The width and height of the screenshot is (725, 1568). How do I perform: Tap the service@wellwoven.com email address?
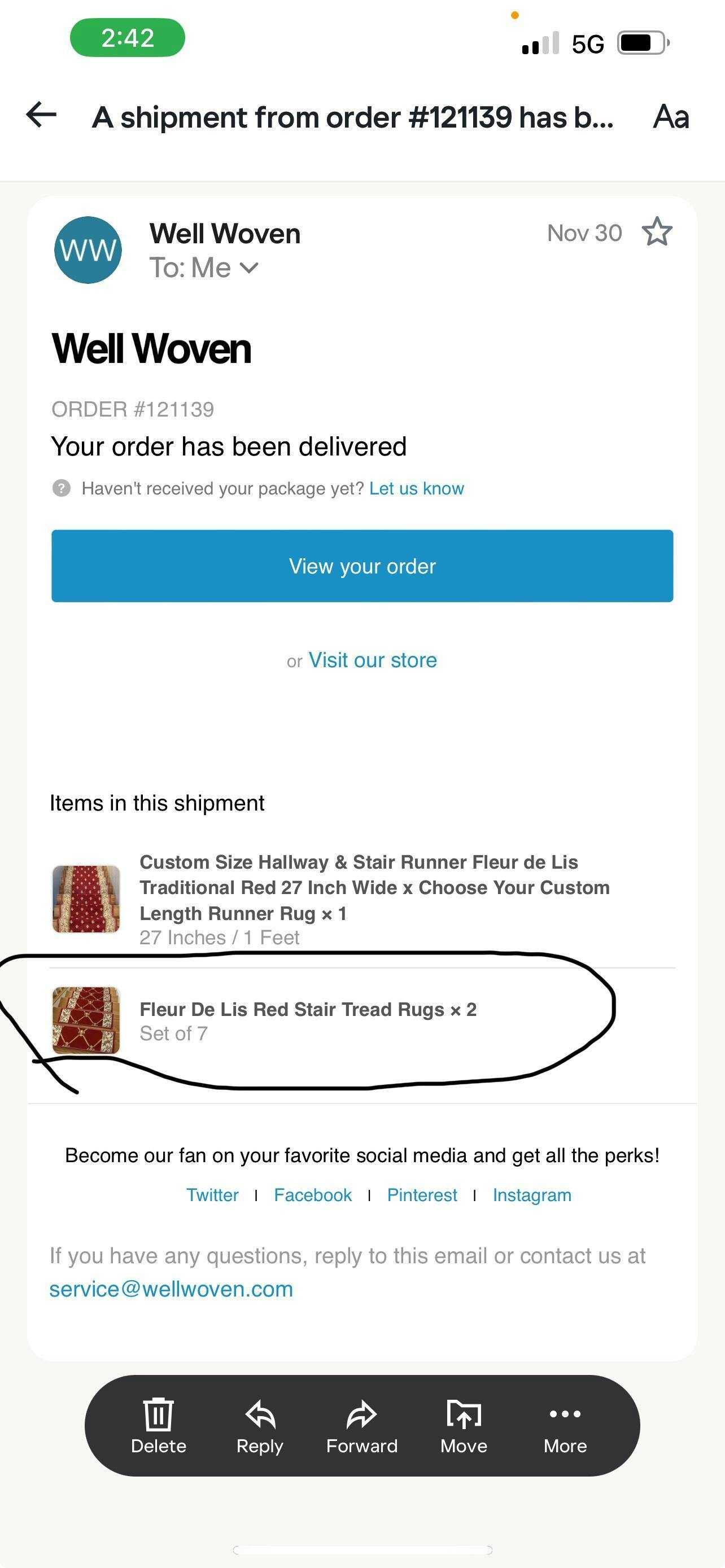pos(171,1289)
